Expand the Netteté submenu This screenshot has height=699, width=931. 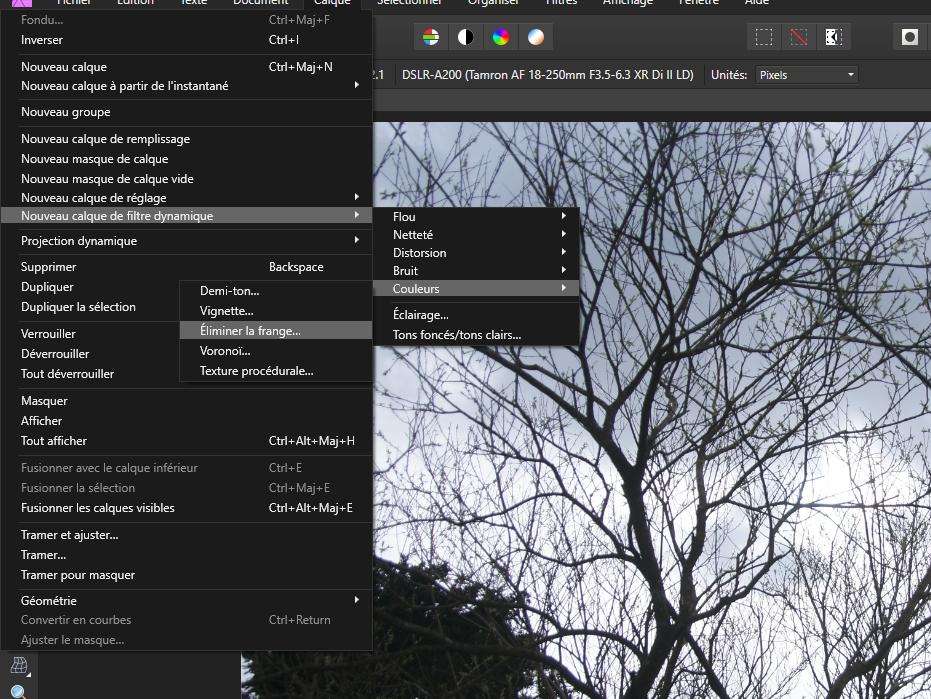click(x=476, y=235)
